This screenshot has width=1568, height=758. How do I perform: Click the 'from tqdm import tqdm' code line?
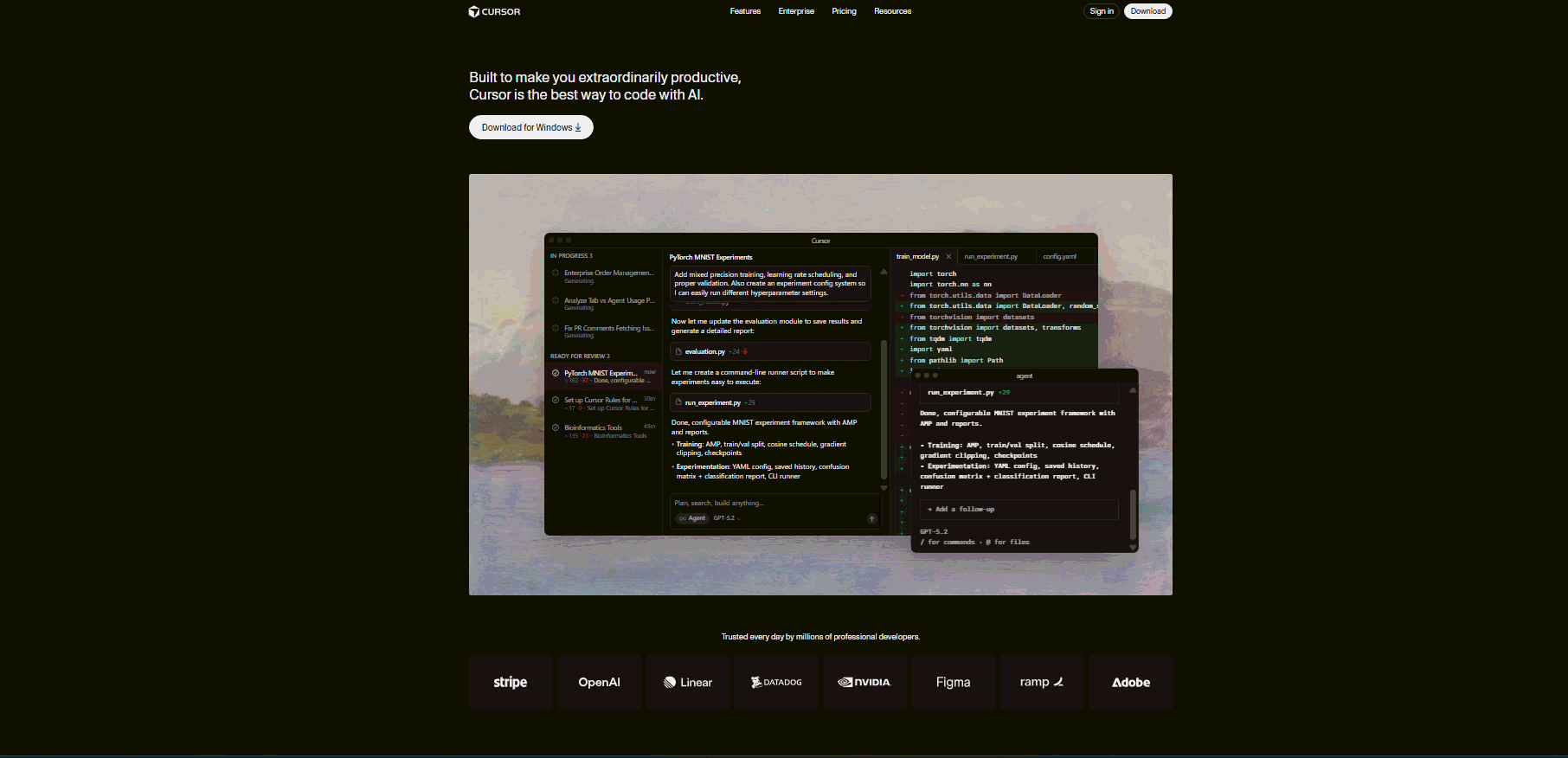click(950, 338)
